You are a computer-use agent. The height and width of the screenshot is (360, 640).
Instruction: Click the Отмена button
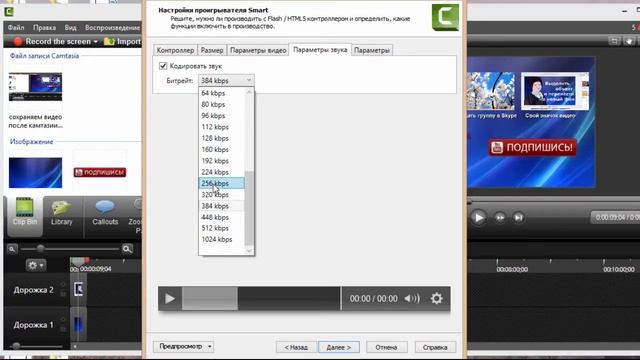point(386,347)
